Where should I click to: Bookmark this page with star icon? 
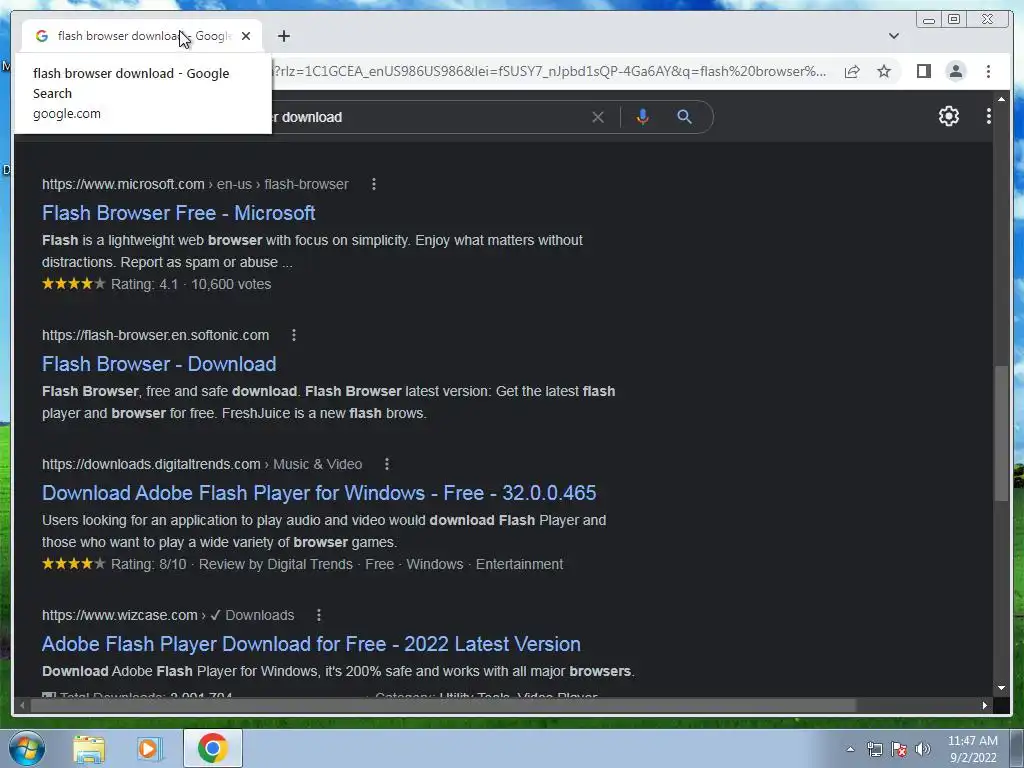coord(884,71)
